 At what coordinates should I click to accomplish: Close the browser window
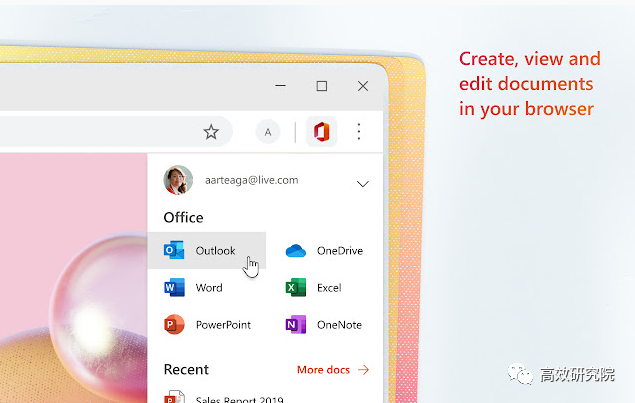click(363, 86)
